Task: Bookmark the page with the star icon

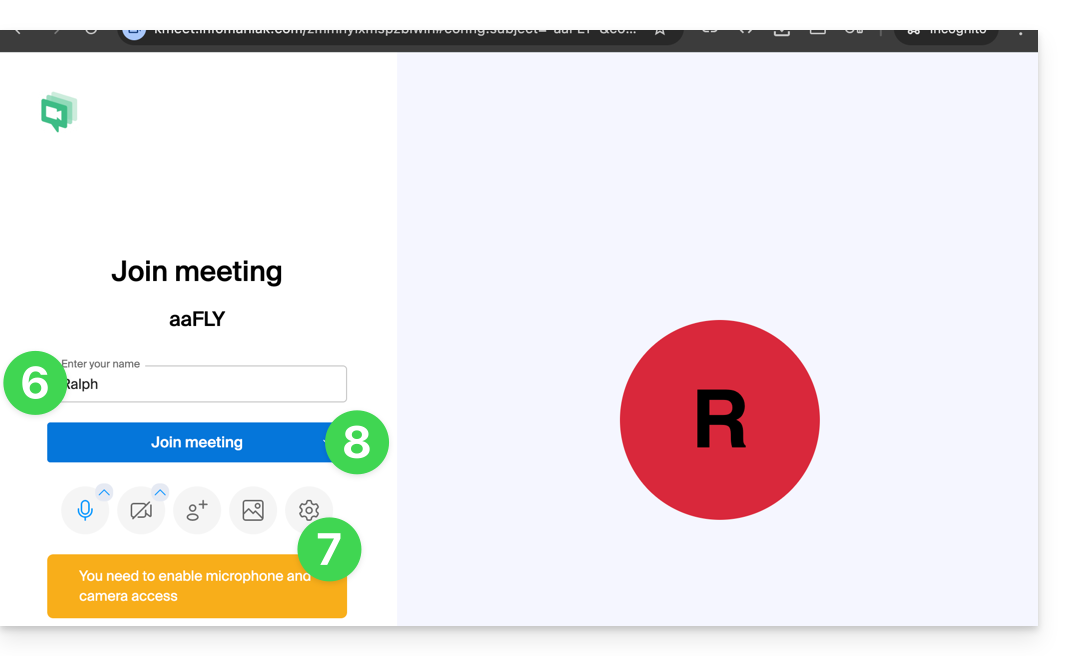Action: 660,31
